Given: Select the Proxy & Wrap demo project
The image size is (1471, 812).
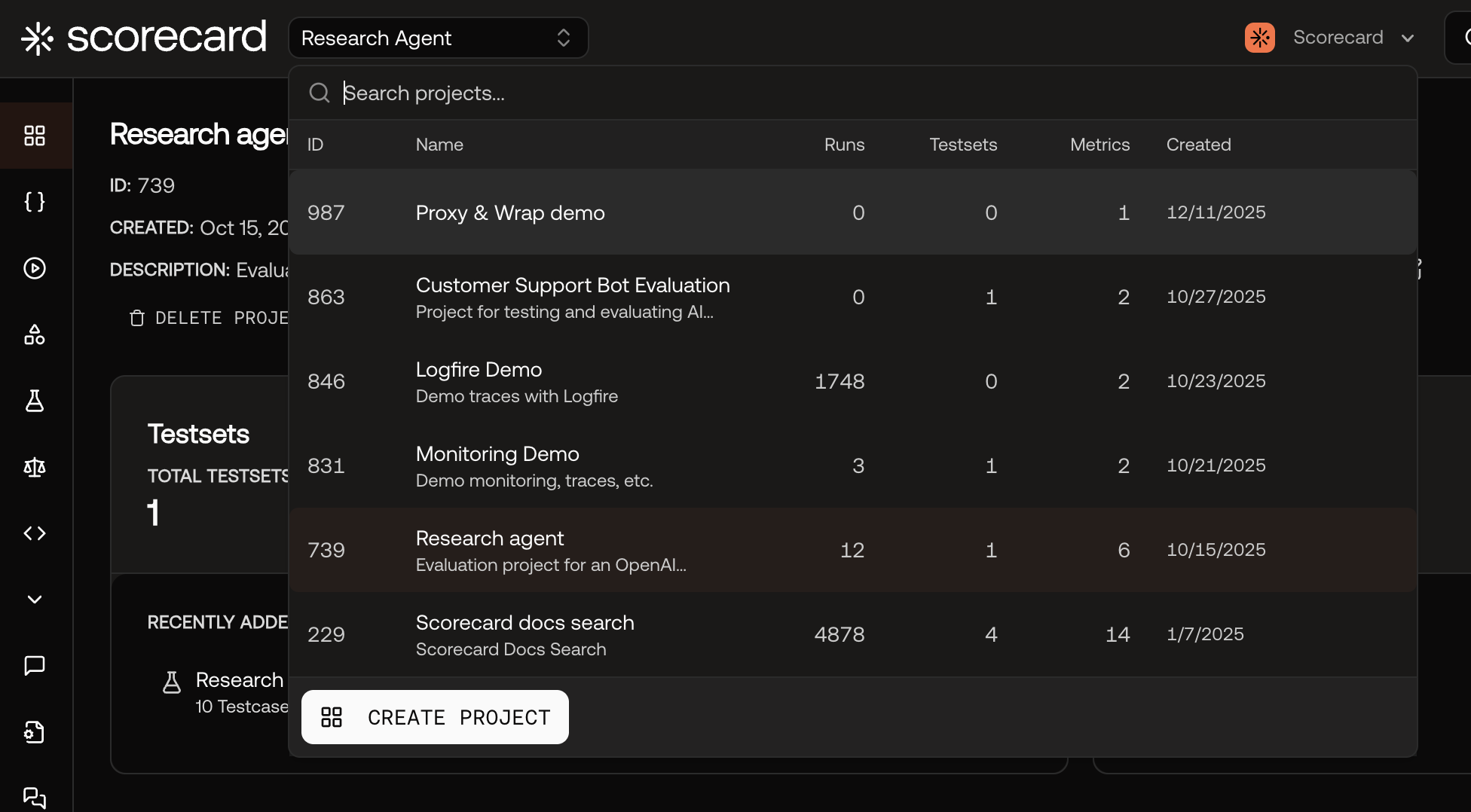Looking at the screenshot, I should [x=853, y=212].
